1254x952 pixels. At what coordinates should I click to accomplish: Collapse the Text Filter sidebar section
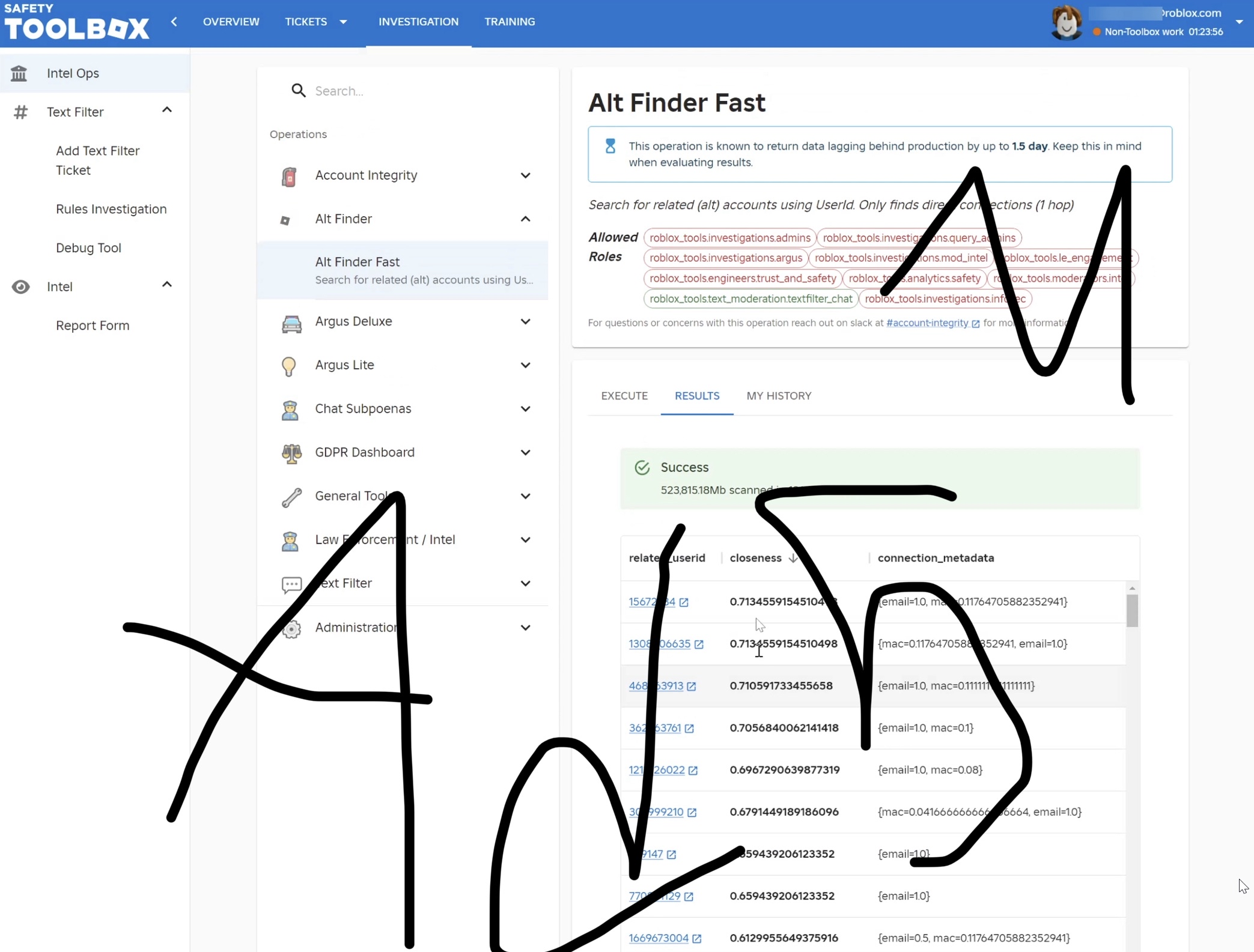167,110
